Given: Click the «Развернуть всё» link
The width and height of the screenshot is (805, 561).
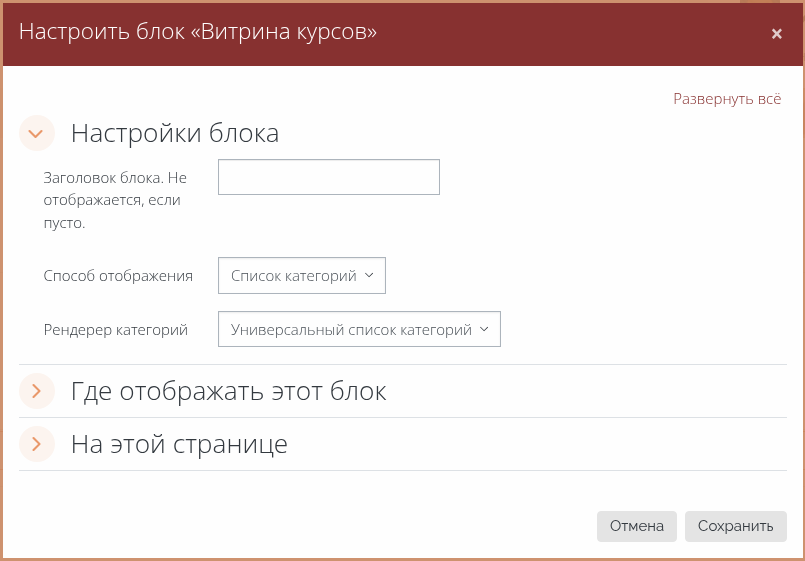Looking at the screenshot, I should coord(726,99).
